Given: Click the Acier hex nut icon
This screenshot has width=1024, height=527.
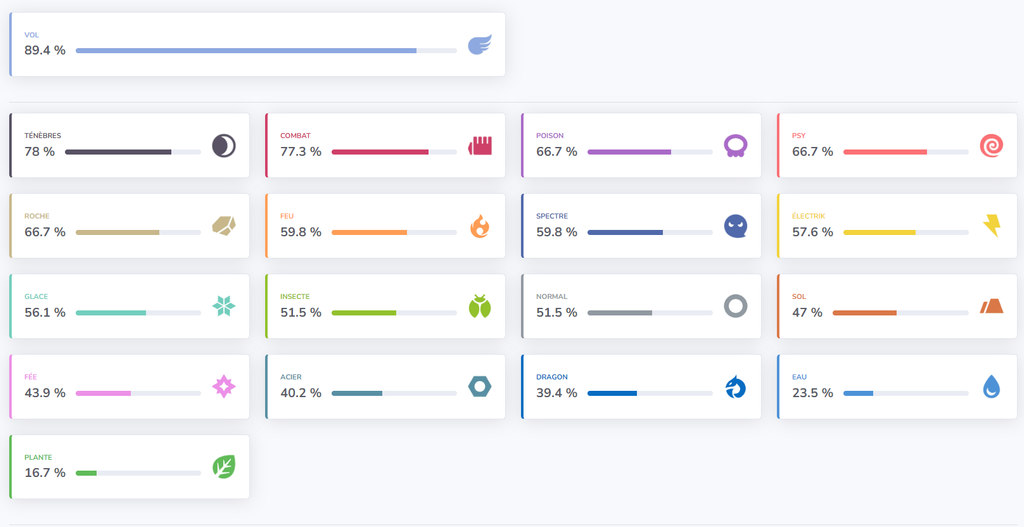Looking at the screenshot, I should (479, 387).
